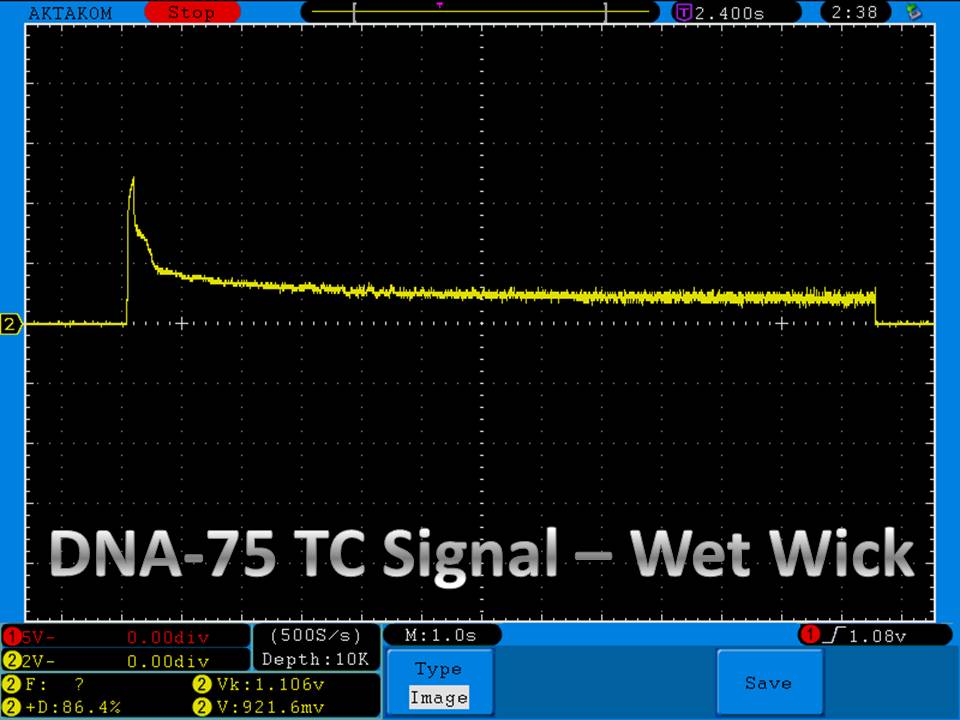Click the pink trigger marker in memory bar
Screen dimensions: 960x720
coord(440,5)
